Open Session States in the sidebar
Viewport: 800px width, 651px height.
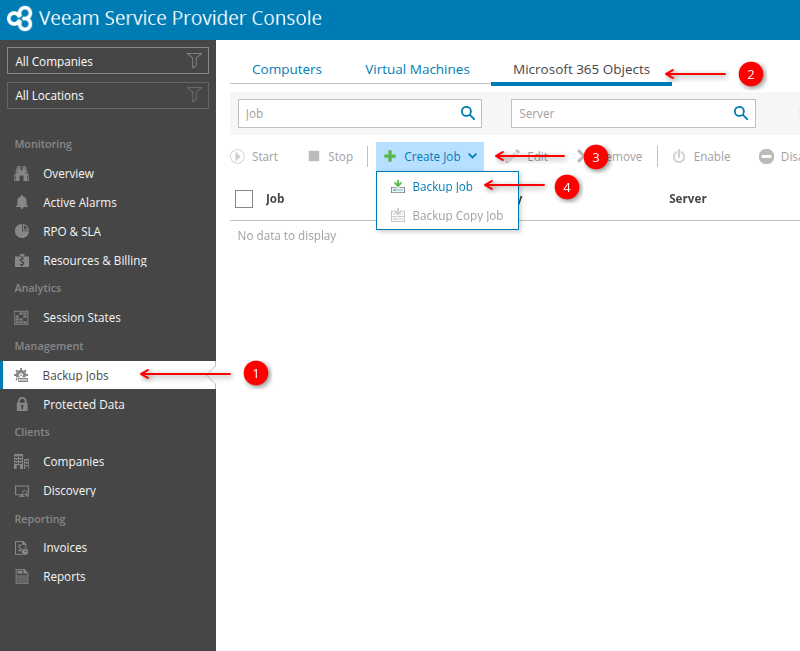click(81, 318)
